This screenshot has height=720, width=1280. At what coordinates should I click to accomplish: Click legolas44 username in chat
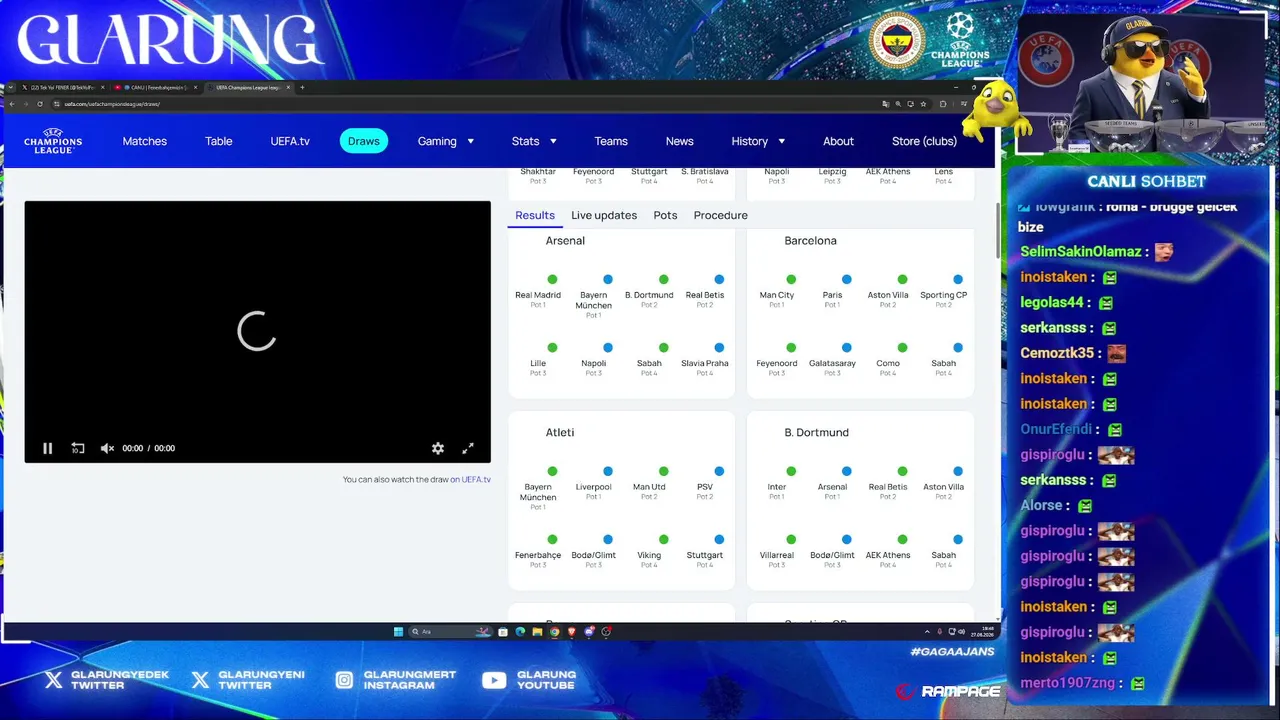[x=1052, y=302]
